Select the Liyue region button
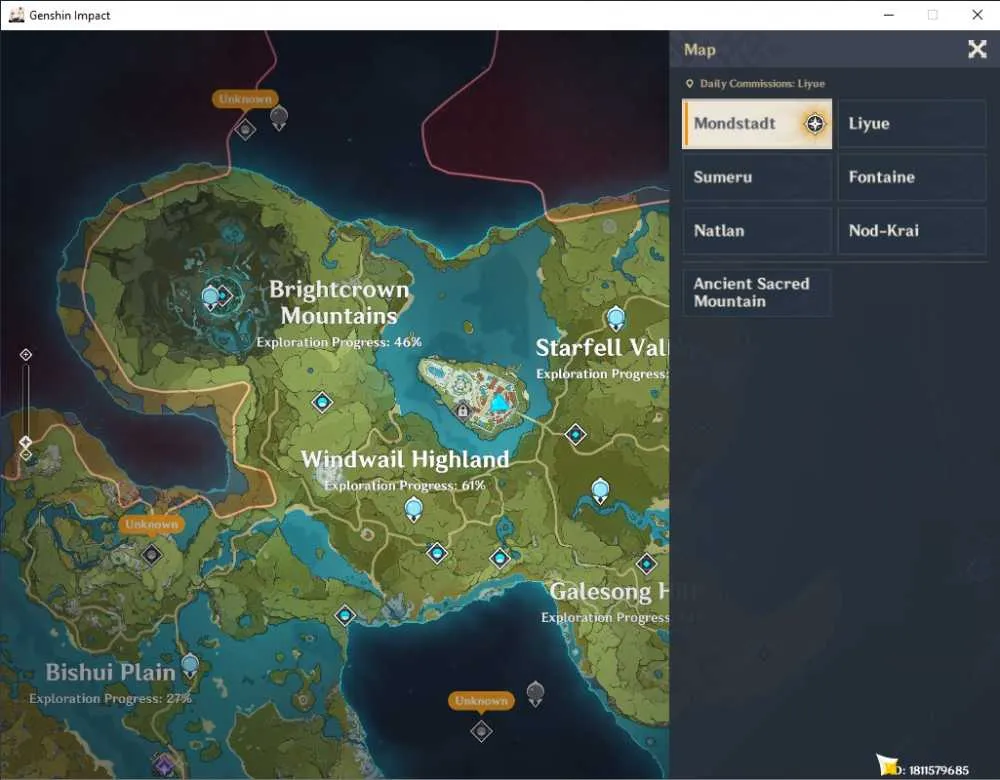 pos(911,124)
